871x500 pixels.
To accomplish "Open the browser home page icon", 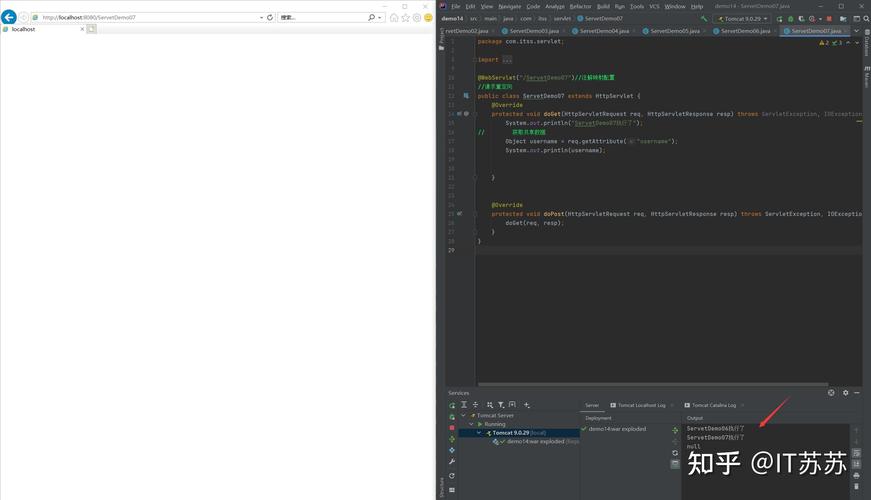I will click(x=394, y=17).
